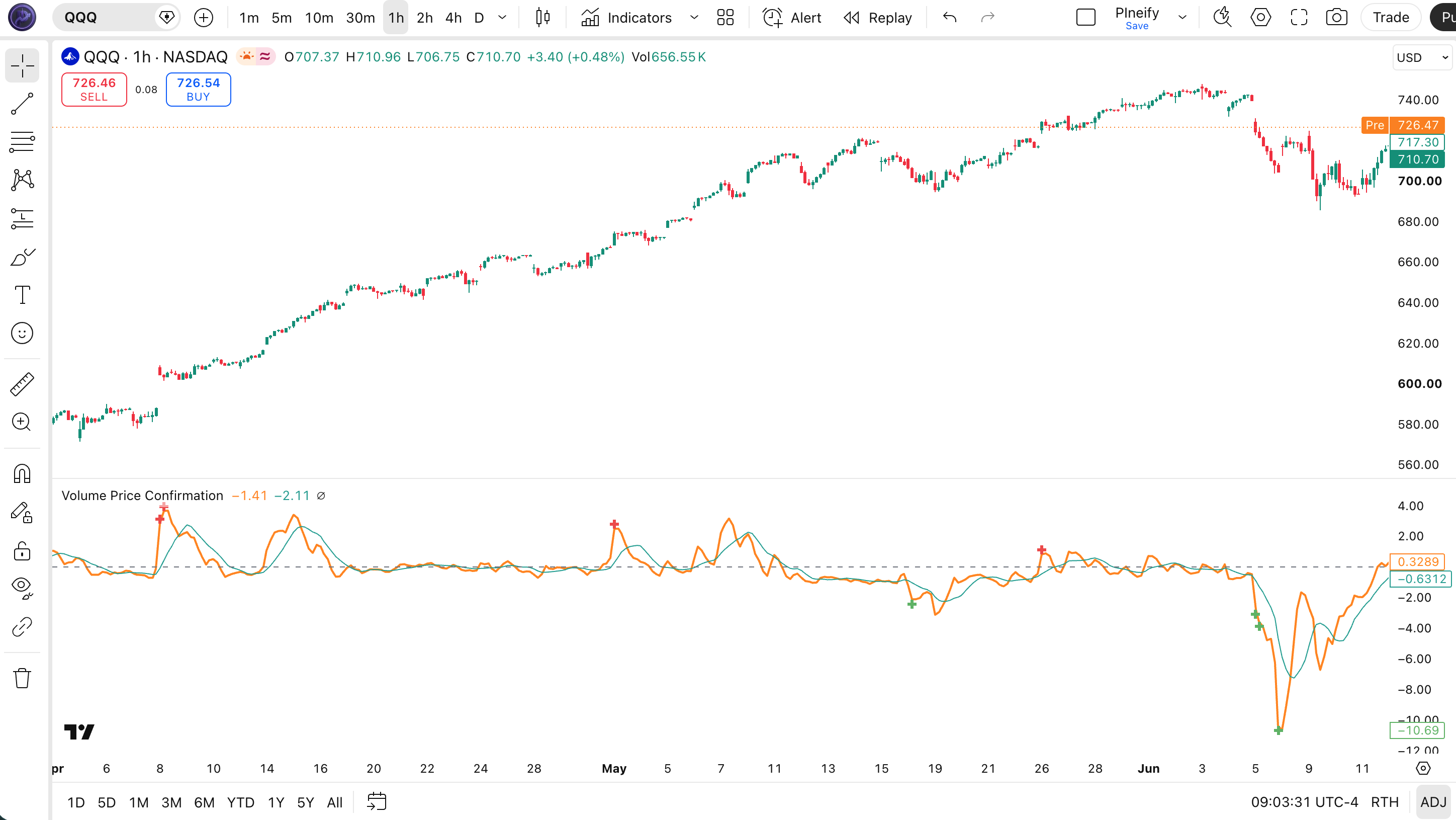Select the ruler measure tool

tap(22, 384)
